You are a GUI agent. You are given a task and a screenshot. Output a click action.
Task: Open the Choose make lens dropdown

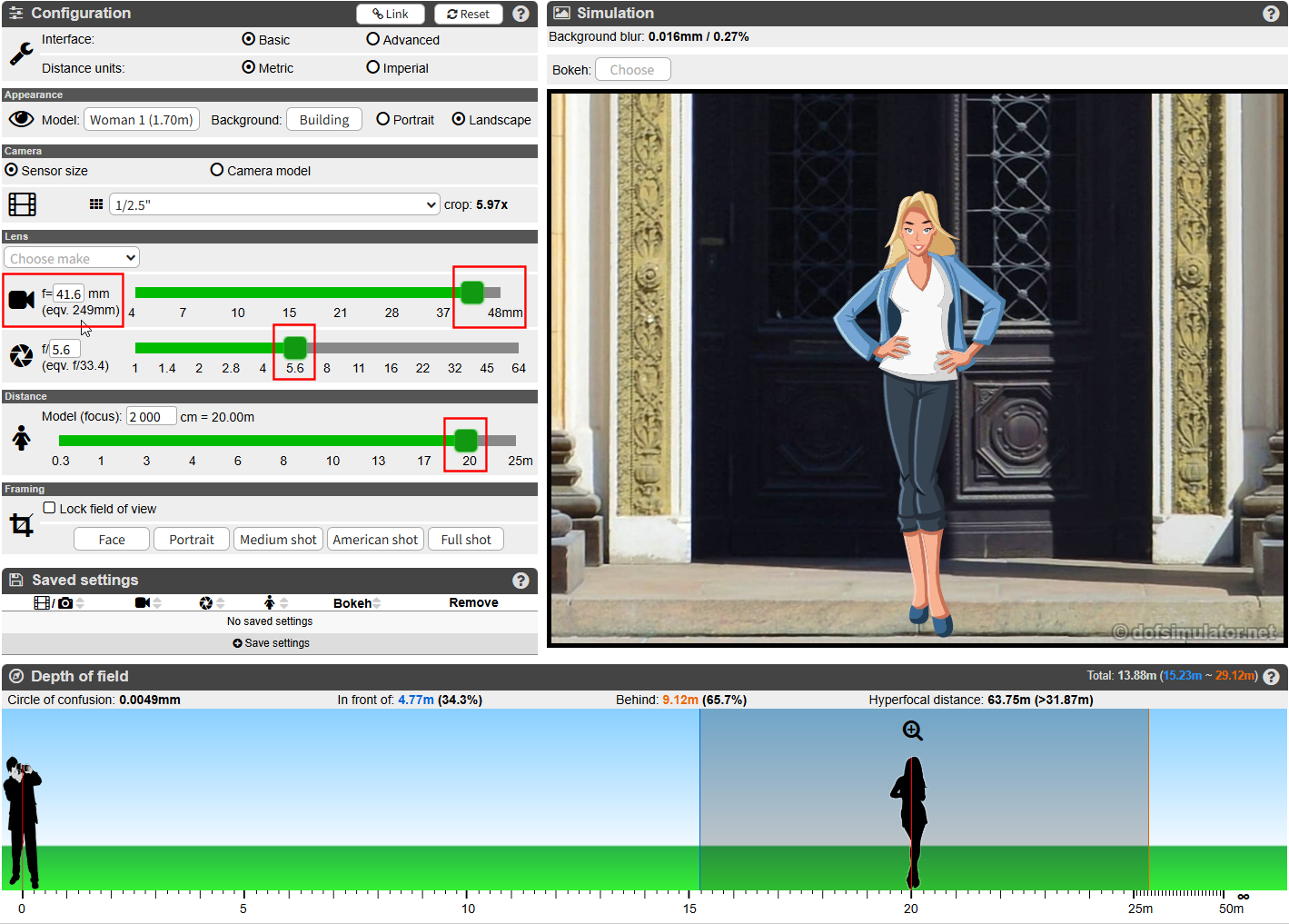coord(72,258)
